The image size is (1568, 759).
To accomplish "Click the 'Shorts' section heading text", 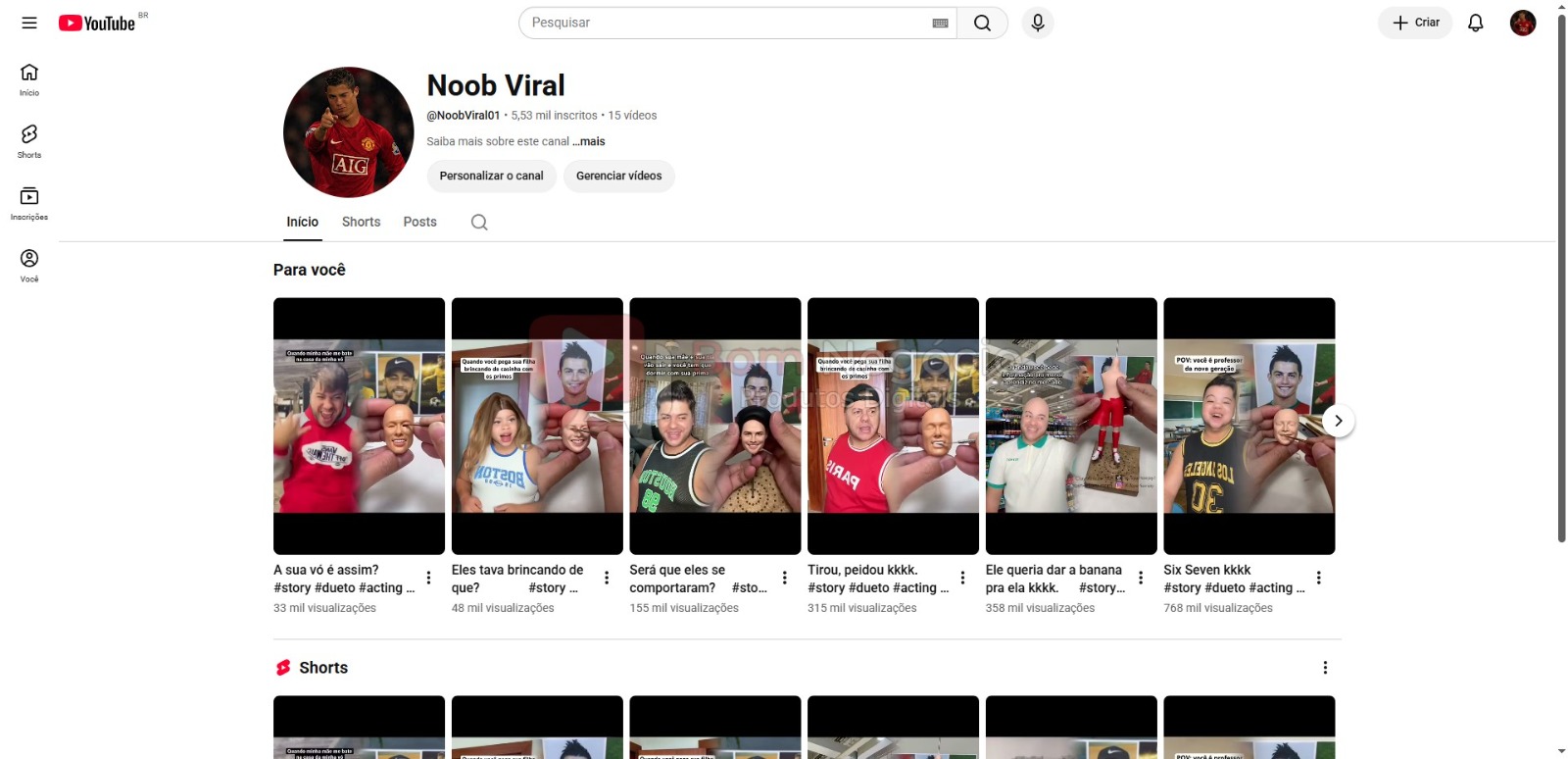I will pyautogui.click(x=323, y=668).
